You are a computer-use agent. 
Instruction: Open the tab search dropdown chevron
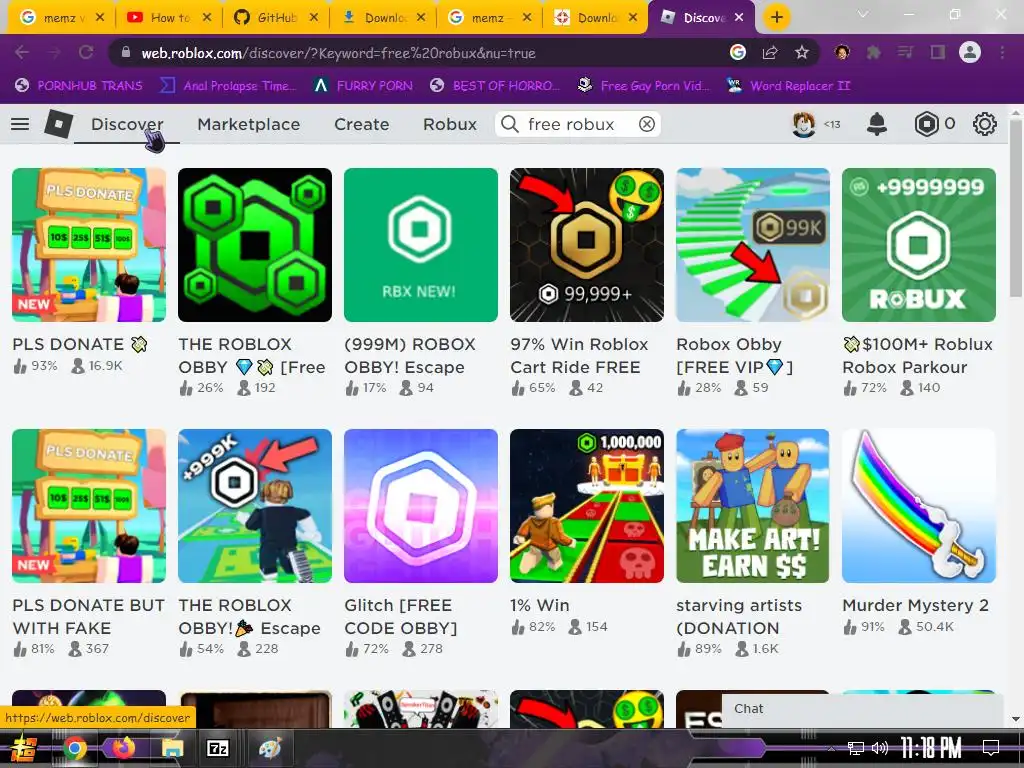863,14
